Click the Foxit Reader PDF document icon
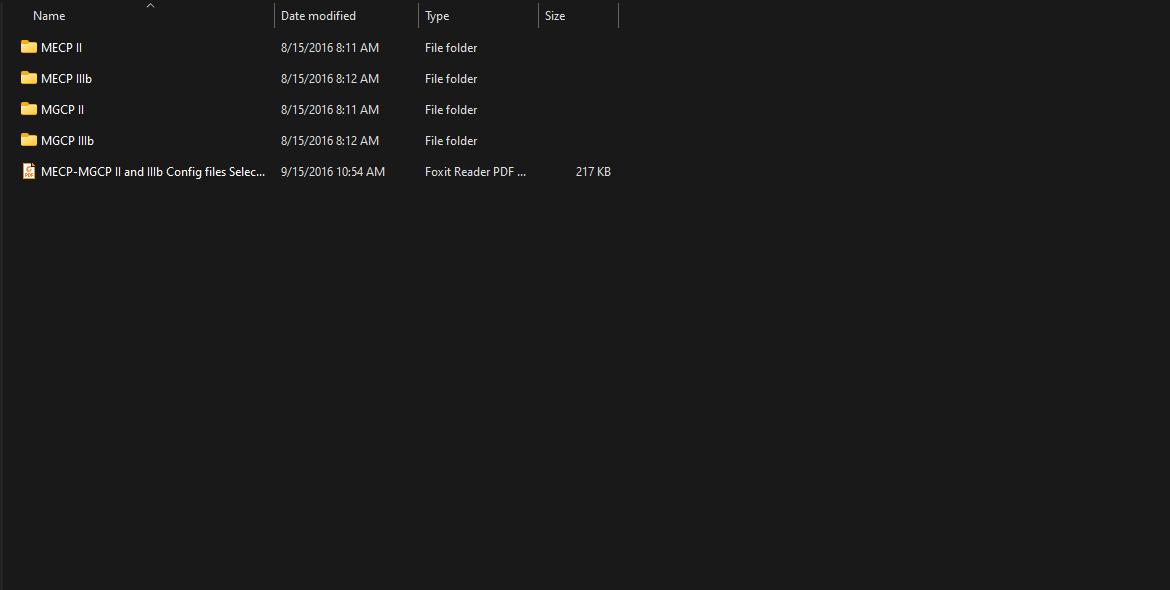The width and height of the screenshot is (1170, 590). click(29, 171)
